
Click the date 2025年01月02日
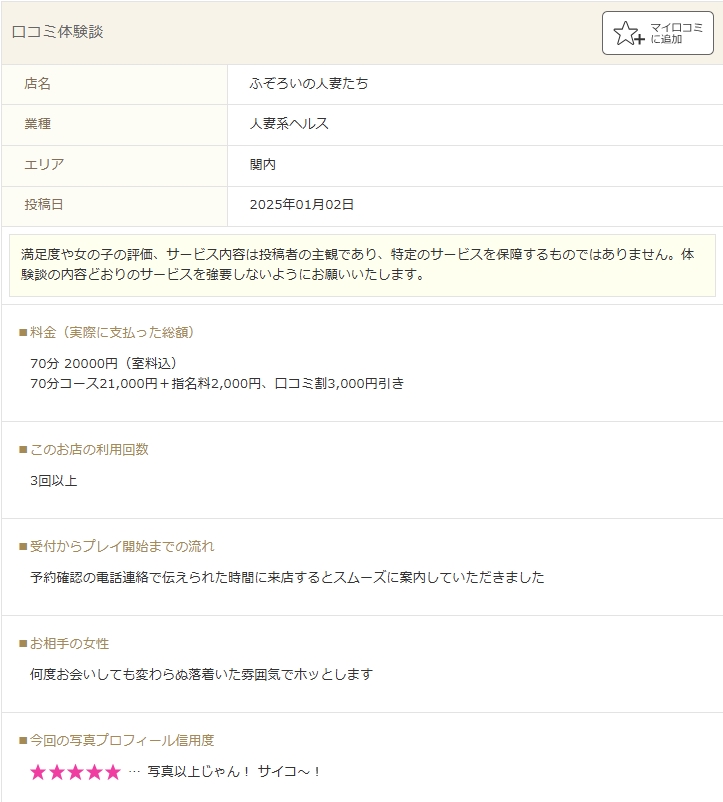(x=302, y=205)
